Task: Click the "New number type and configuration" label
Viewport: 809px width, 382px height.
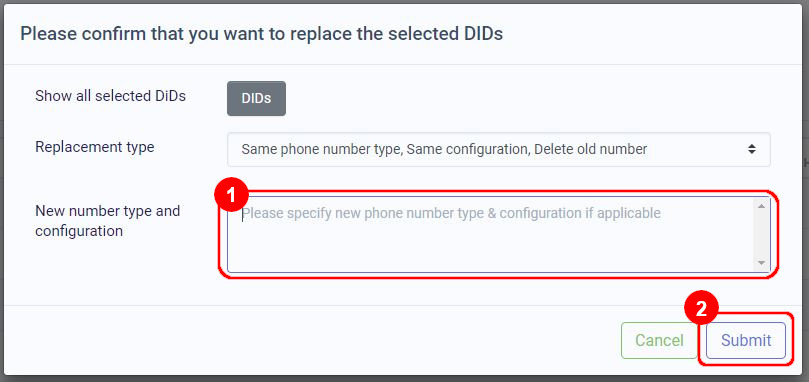Action: tap(107, 220)
